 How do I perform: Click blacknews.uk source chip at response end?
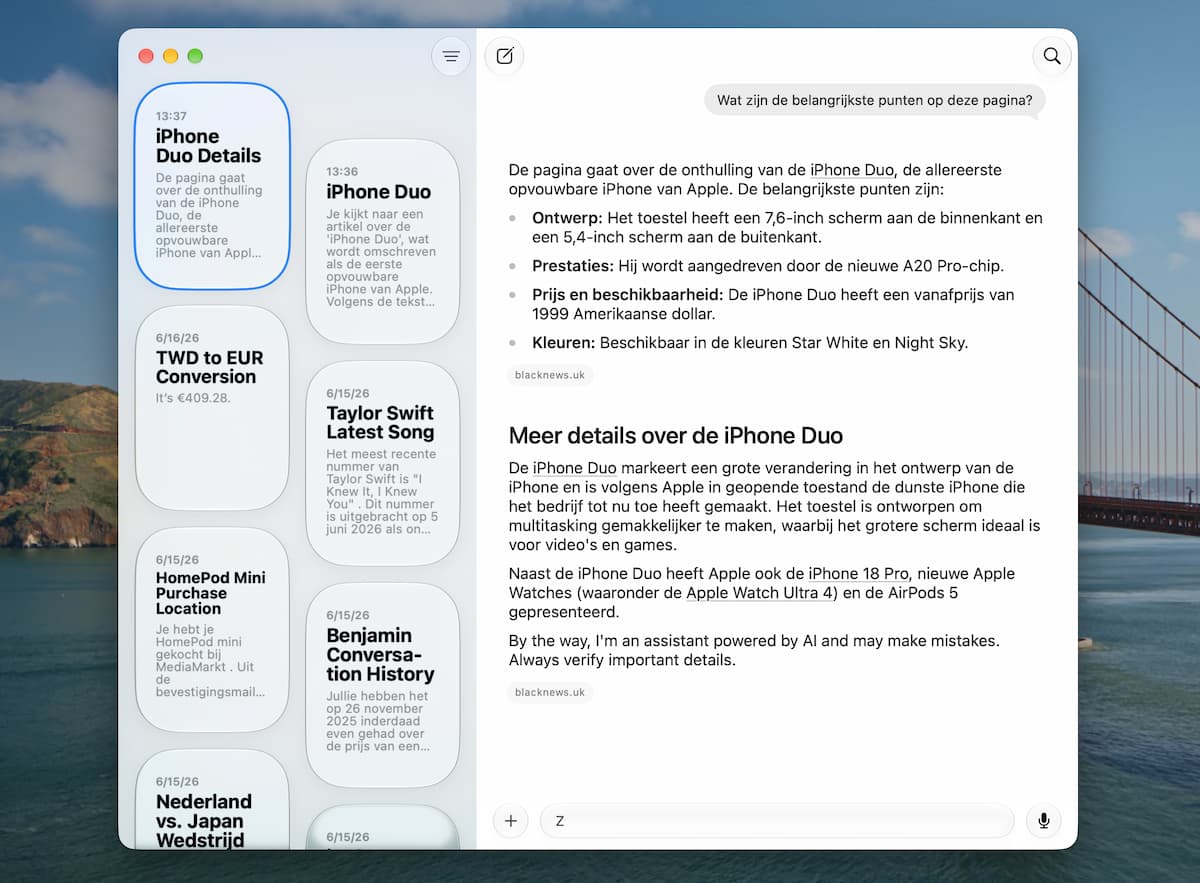pos(550,692)
